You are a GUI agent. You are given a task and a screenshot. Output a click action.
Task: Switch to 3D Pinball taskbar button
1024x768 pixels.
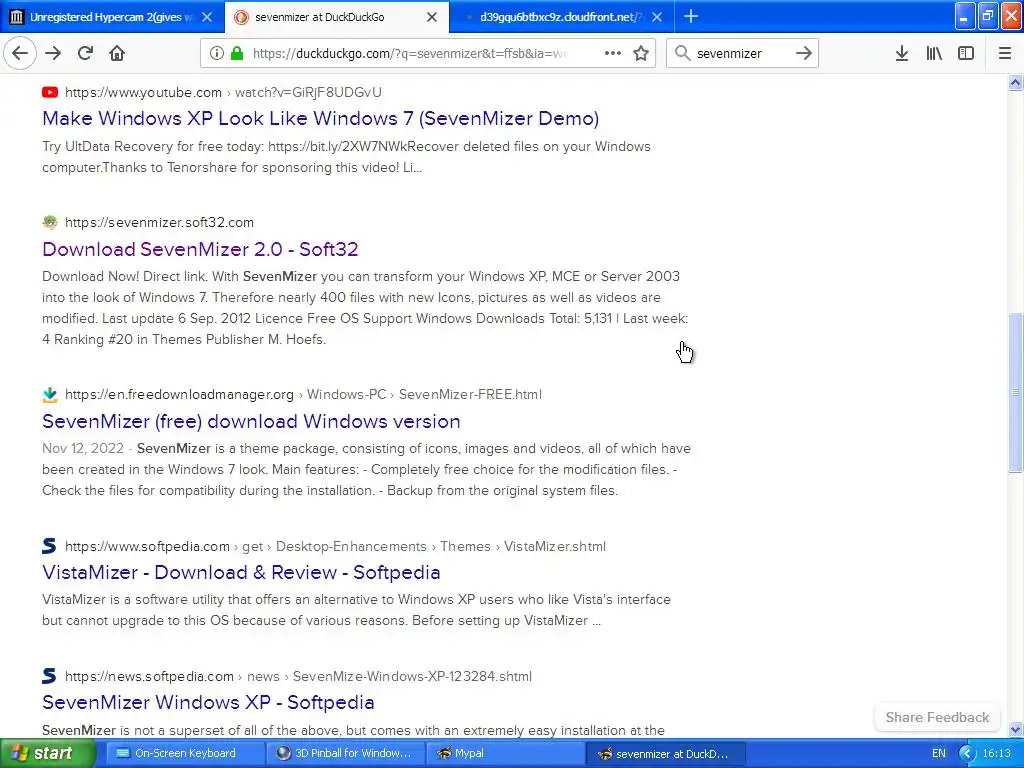point(345,753)
